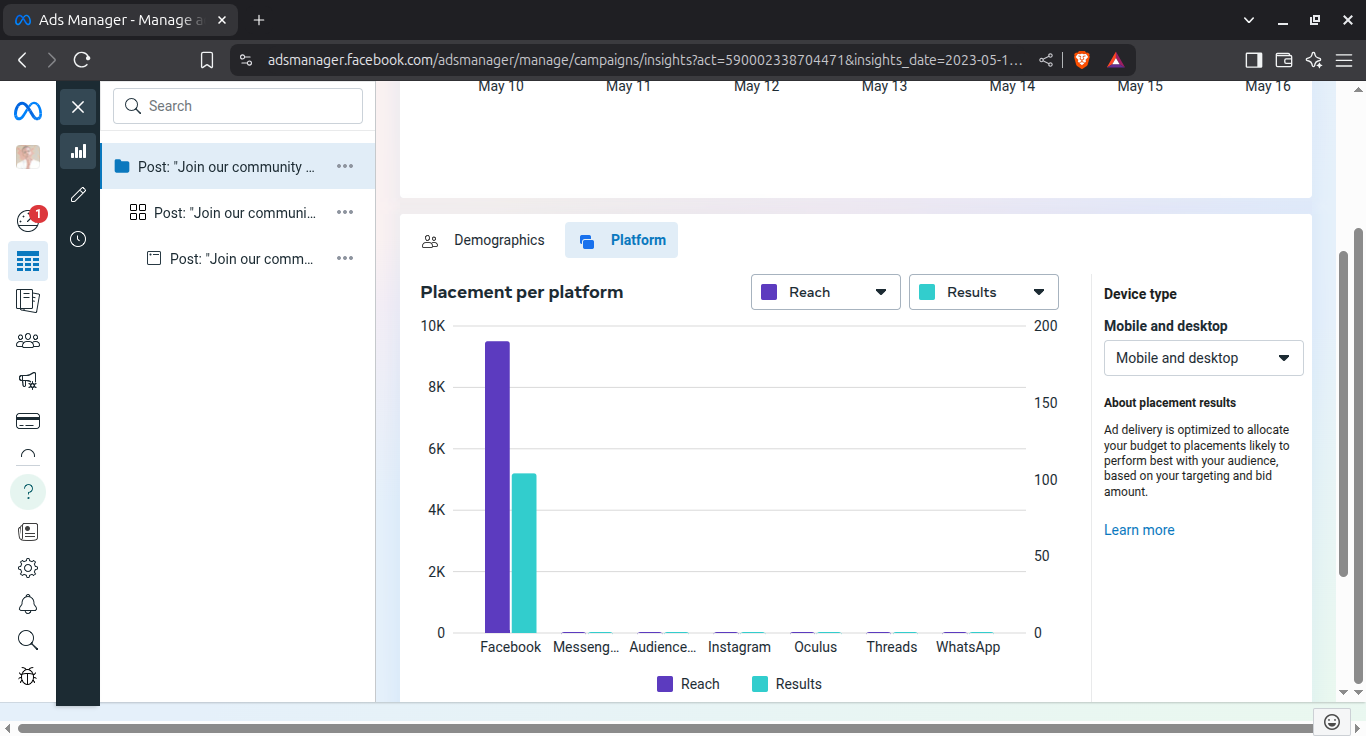Switch to the Platform tab
The width and height of the screenshot is (1366, 736).
point(622,240)
